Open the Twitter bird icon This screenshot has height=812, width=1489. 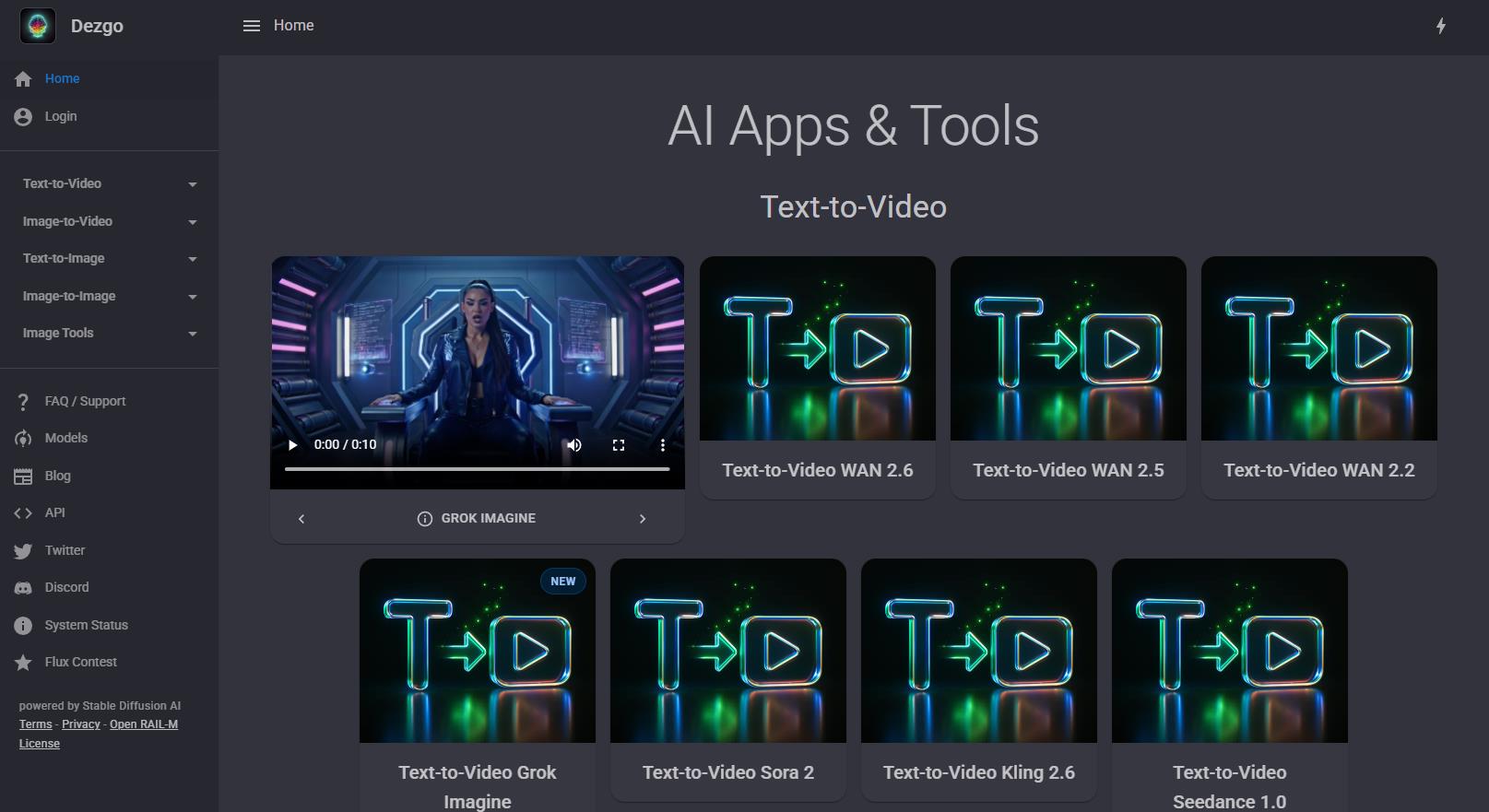(23, 551)
